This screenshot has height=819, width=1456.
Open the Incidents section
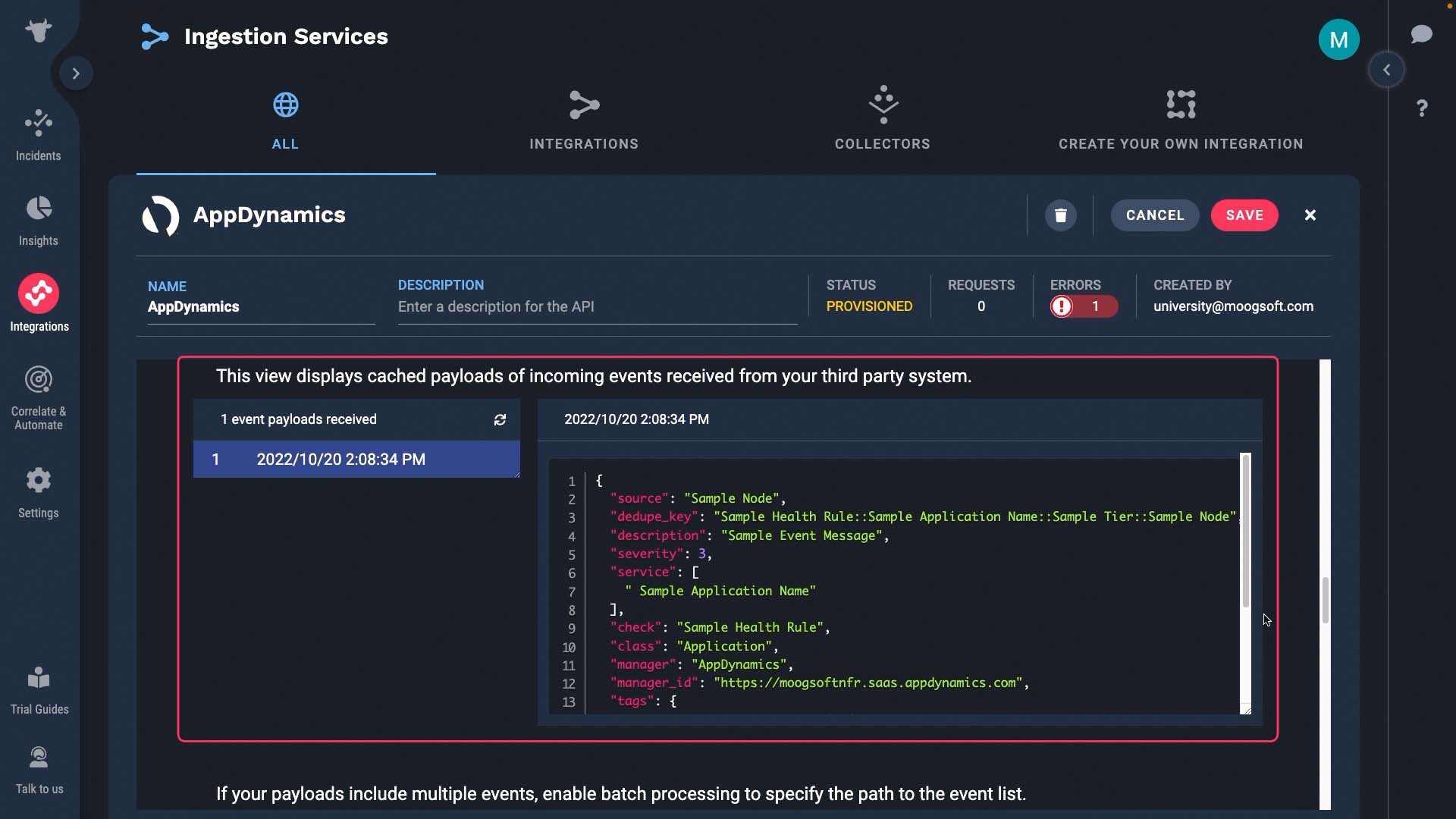click(39, 136)
